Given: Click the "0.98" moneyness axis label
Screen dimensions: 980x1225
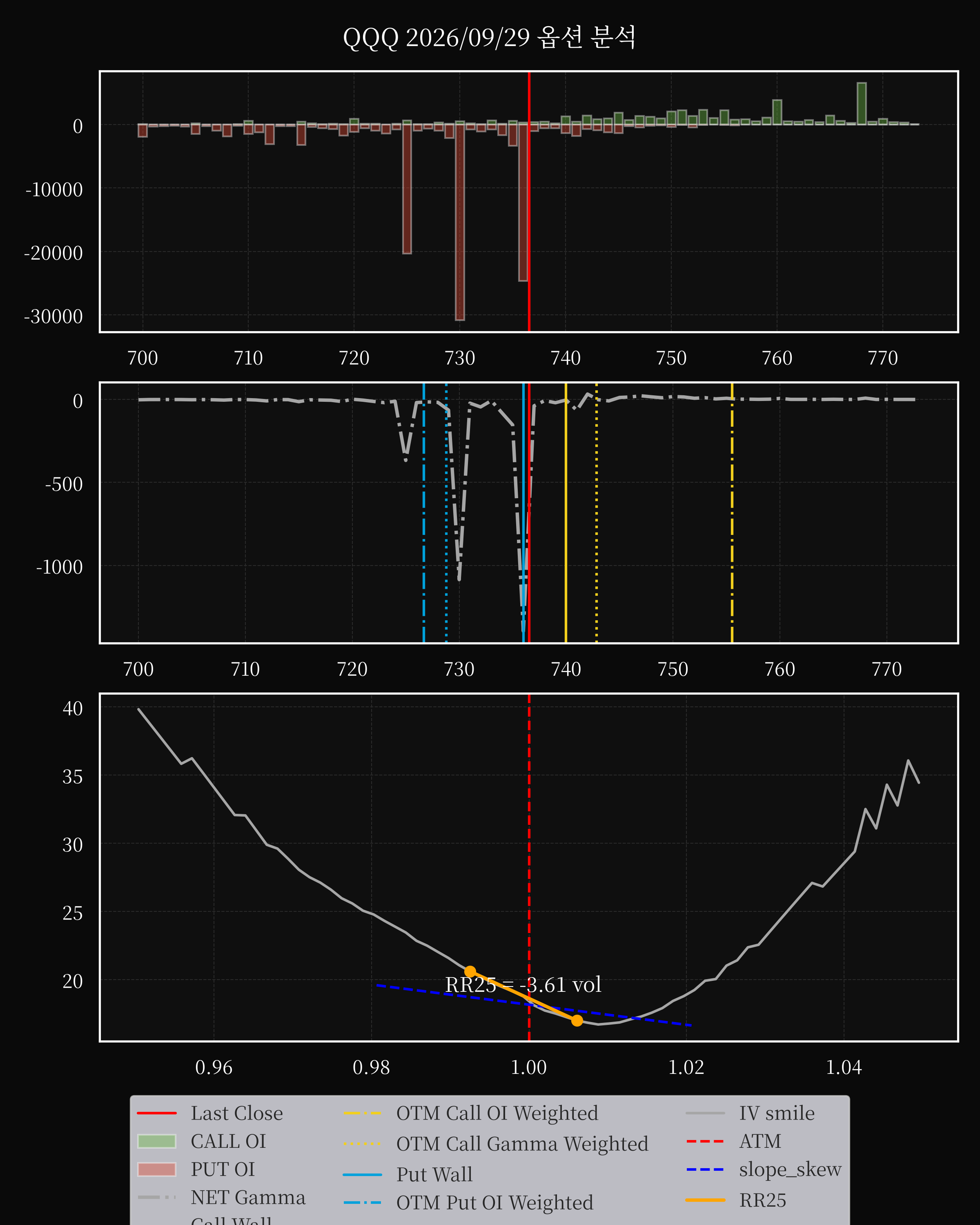Looking at the screenshot, I should [371, 1067].
